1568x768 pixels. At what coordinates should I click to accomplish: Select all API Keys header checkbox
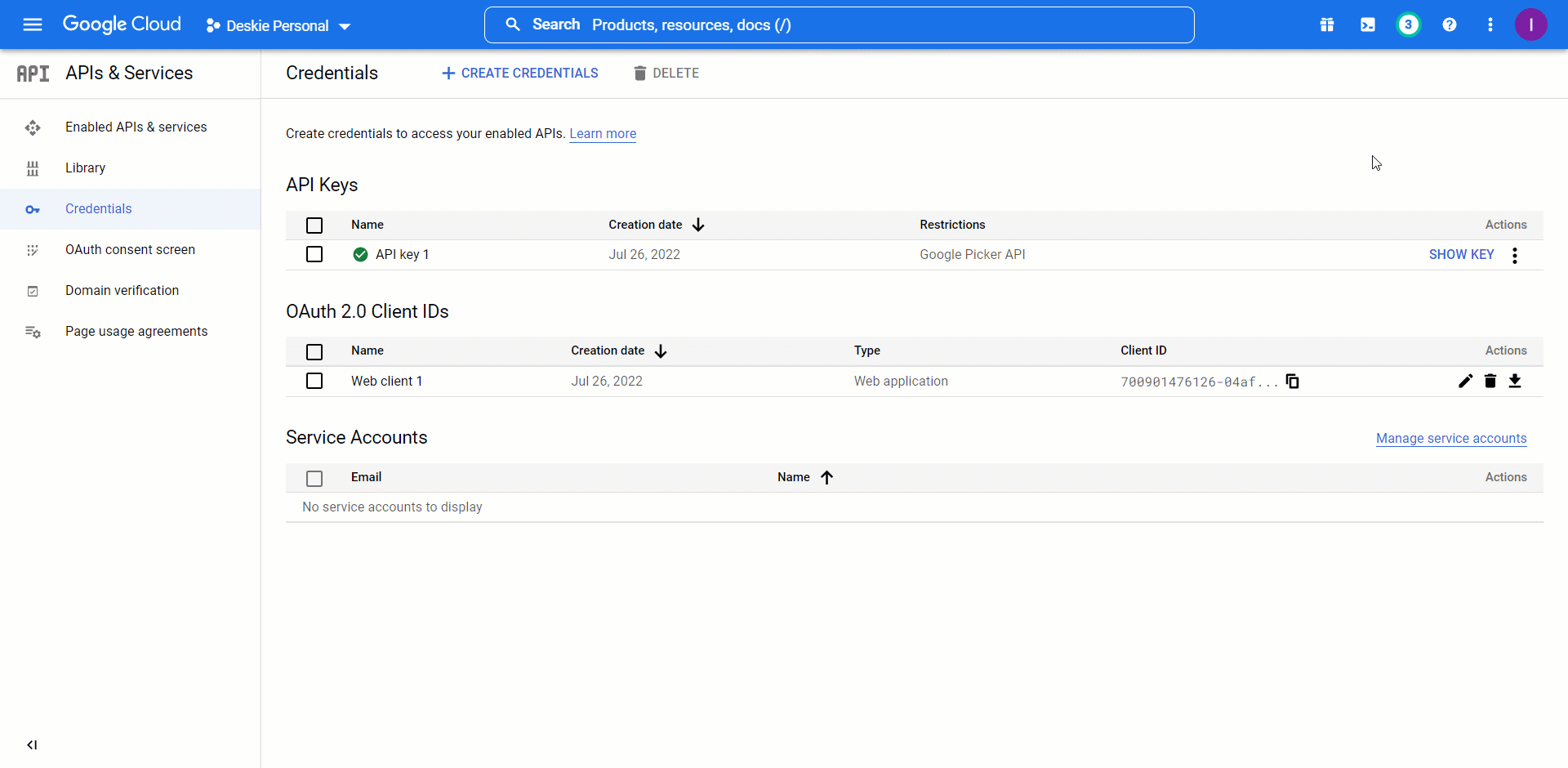tap(314, 225)
